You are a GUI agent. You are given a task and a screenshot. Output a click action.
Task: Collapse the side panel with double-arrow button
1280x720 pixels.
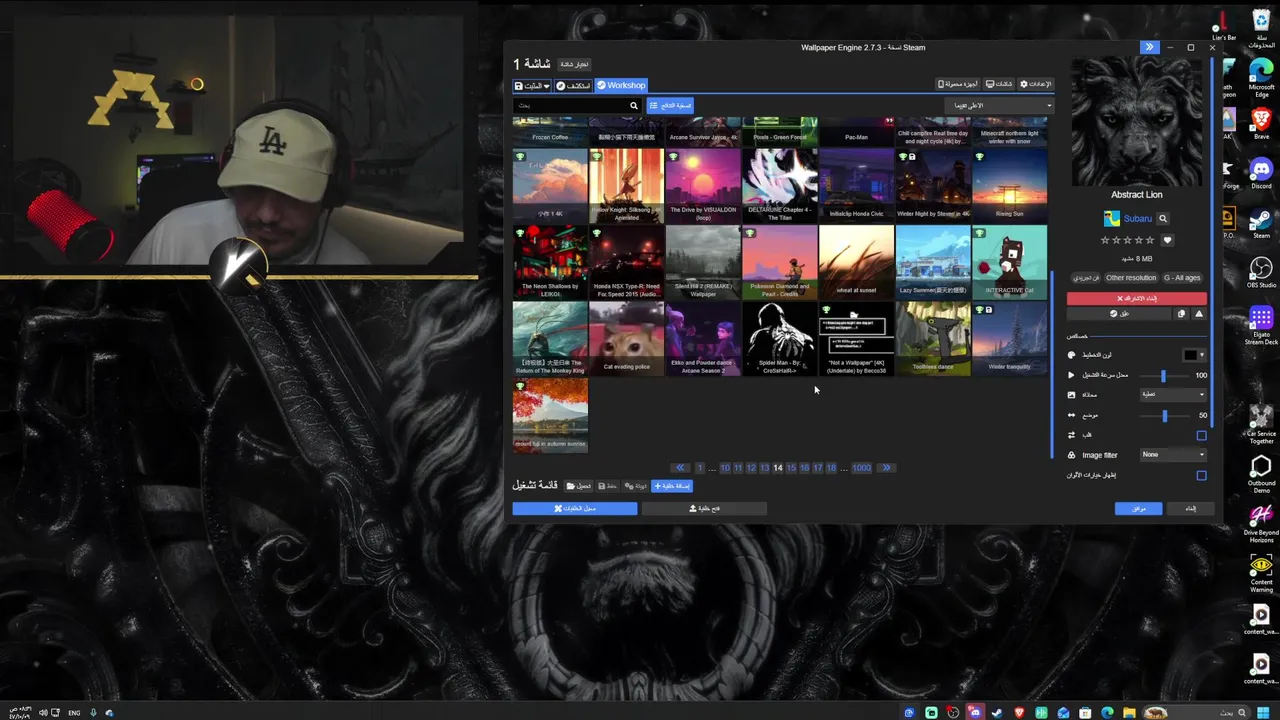tap(1149, 47)
